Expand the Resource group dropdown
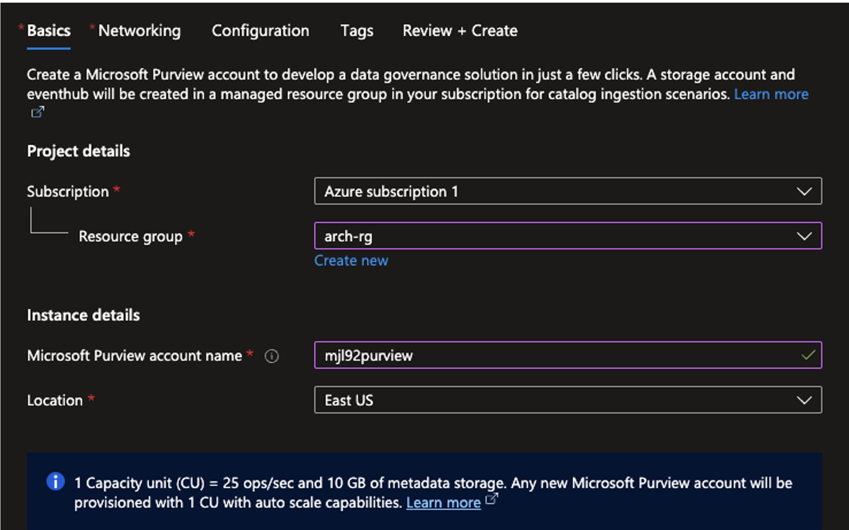Screen dimensions: 849x530 (568, 236)
